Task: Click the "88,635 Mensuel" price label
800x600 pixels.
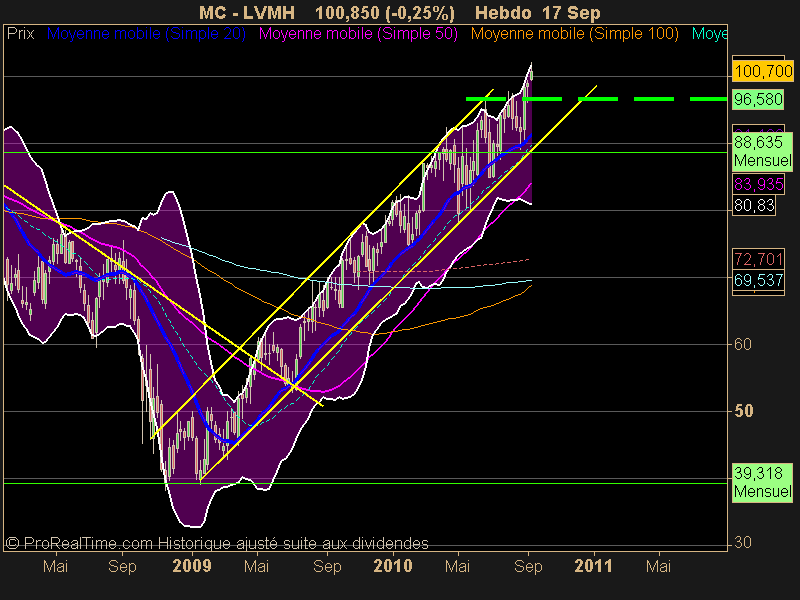Action: point(763,151)
